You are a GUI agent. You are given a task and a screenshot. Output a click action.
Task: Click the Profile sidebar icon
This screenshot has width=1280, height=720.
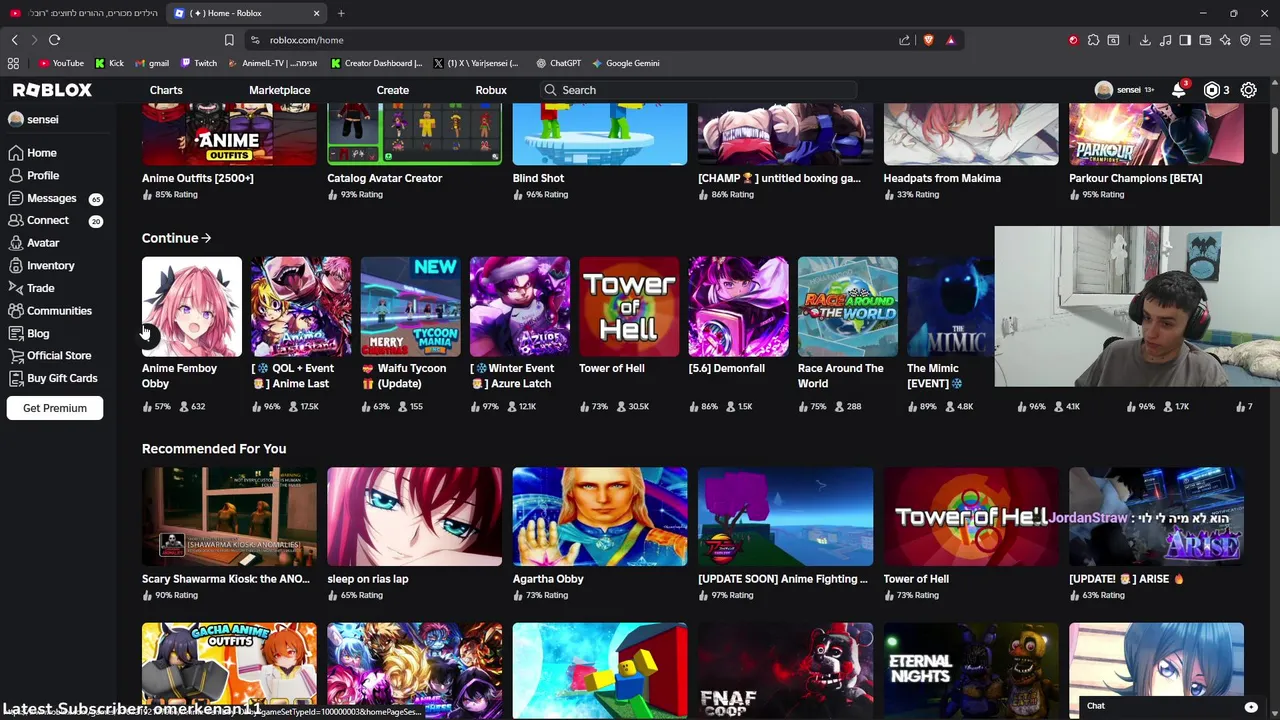point(15,175)
